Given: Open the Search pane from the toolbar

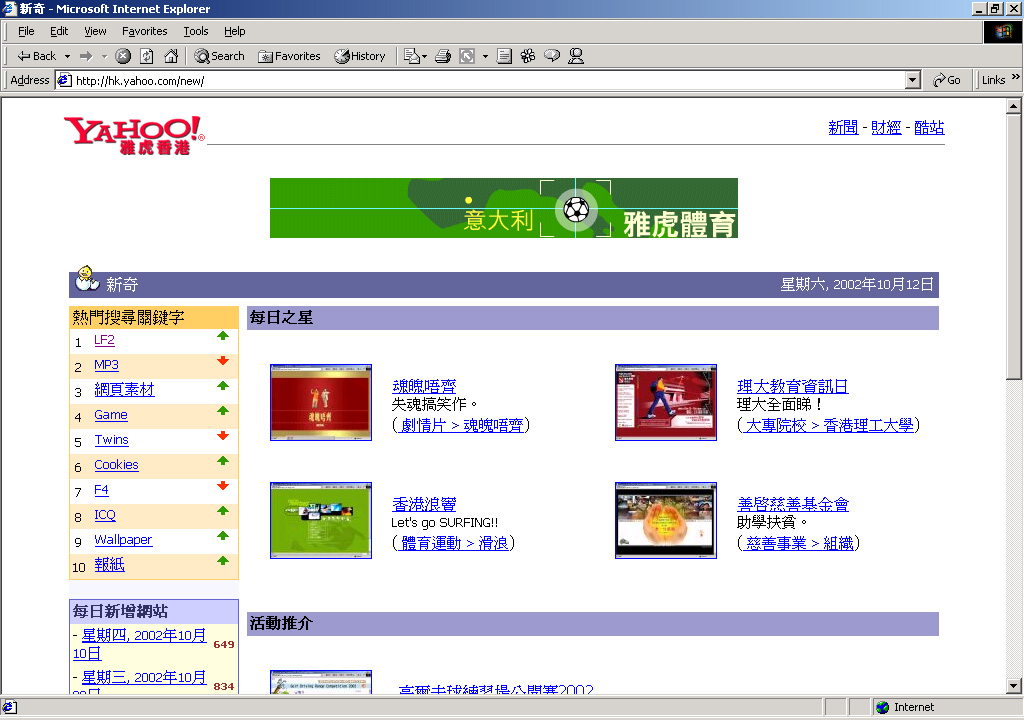Looking at the screenshot, I should click(219, 56).
